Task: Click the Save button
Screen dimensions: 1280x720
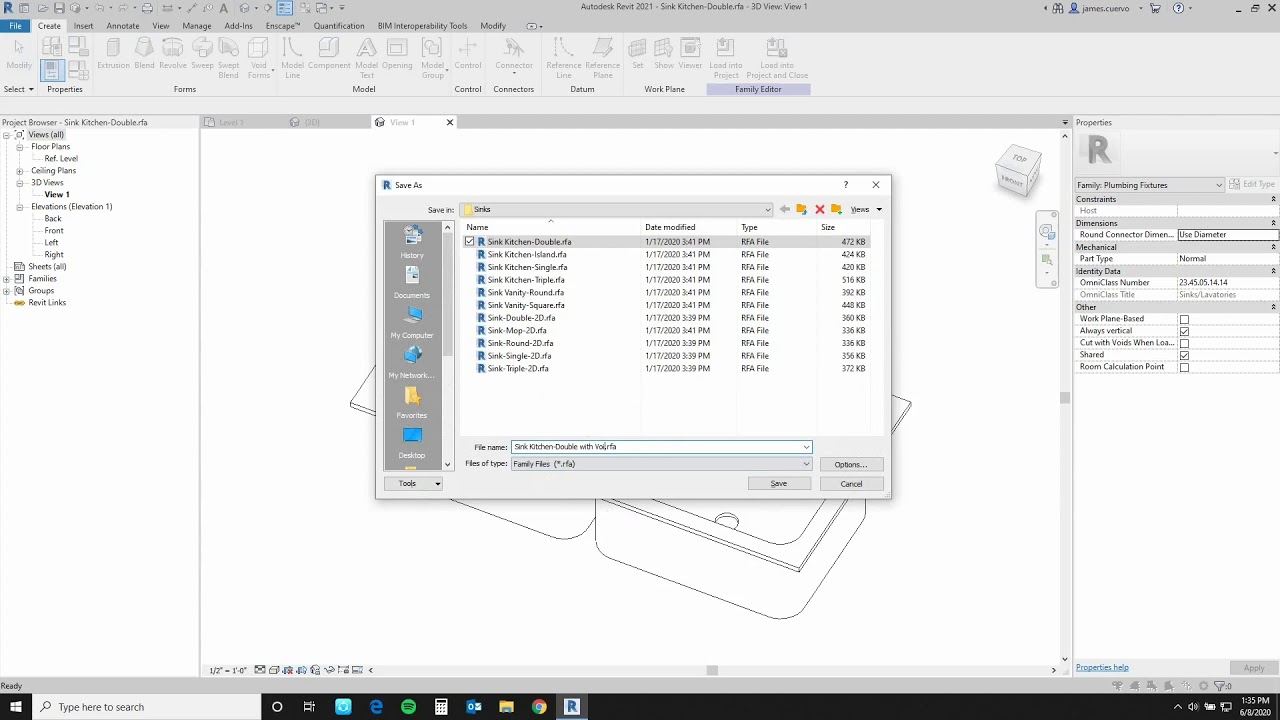Action: pyautogui.click(x=778, y=484)
